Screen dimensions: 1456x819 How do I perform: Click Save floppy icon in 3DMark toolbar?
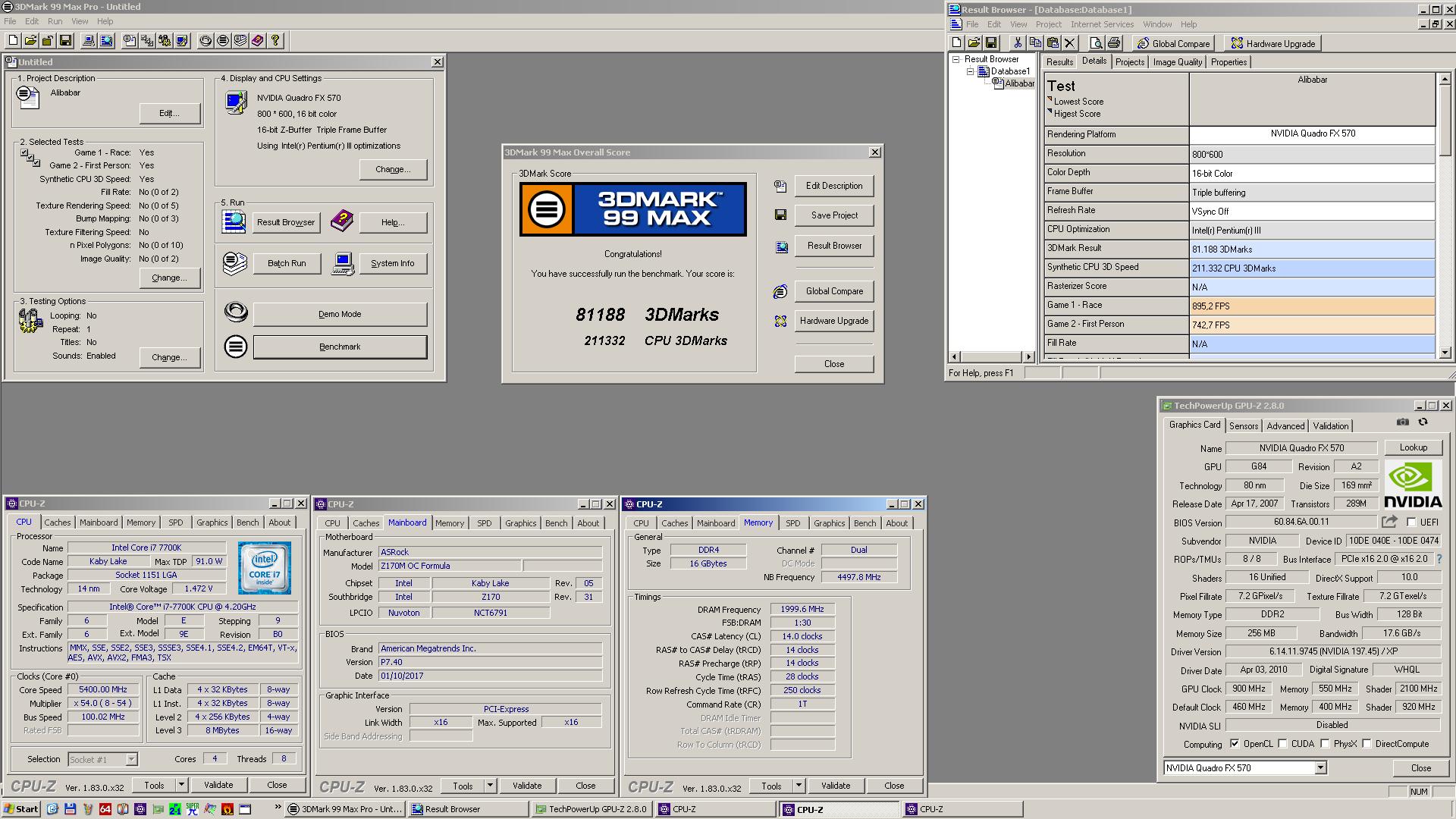coord(65,41)
